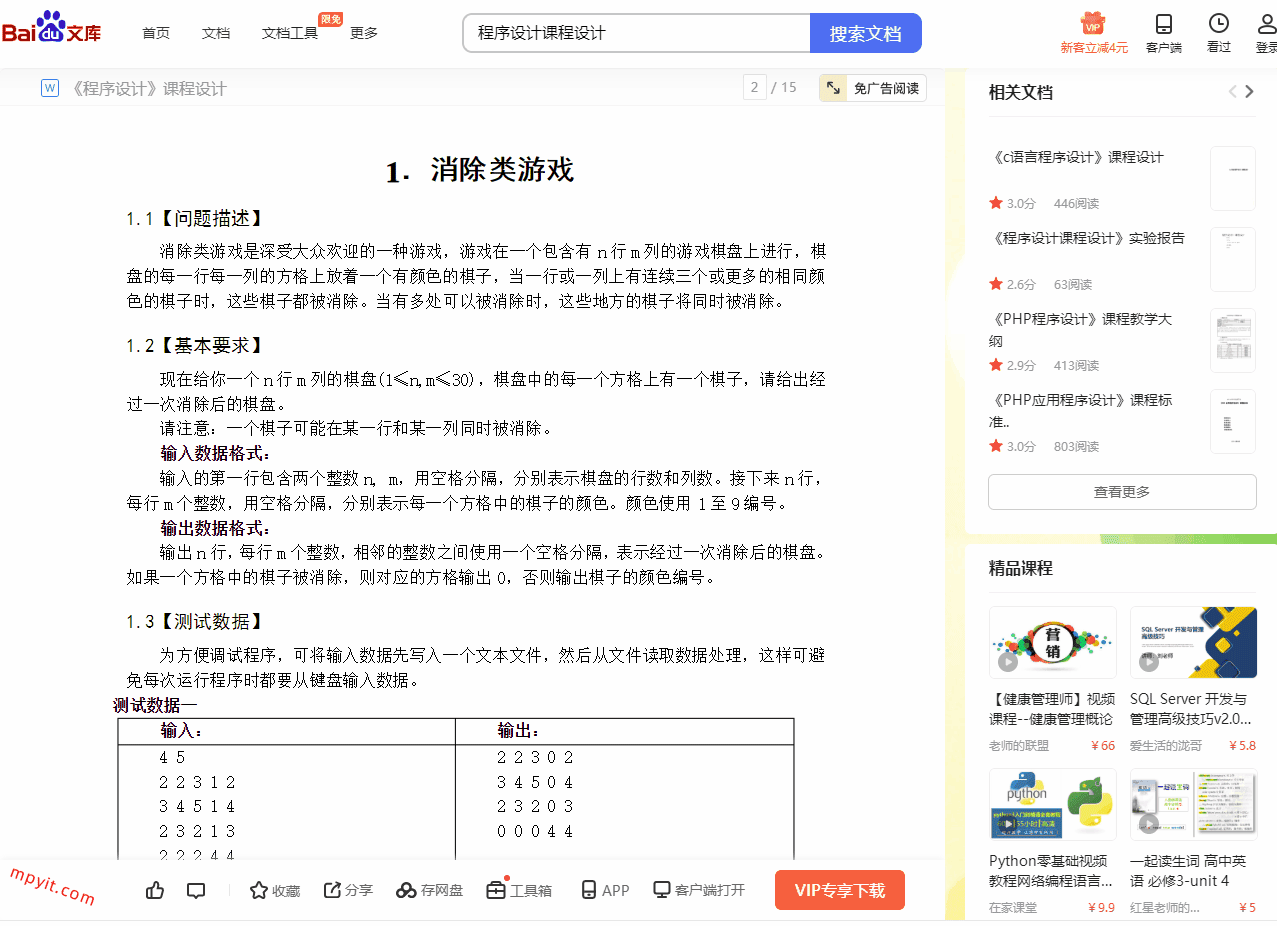Click the thumbs-up like icon
1277x926 pixels.
[155, 890]
